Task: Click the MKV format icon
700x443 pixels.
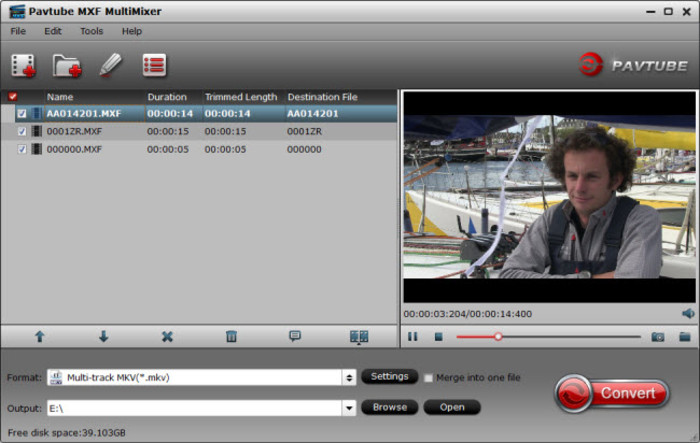Action: pos(56,378)
